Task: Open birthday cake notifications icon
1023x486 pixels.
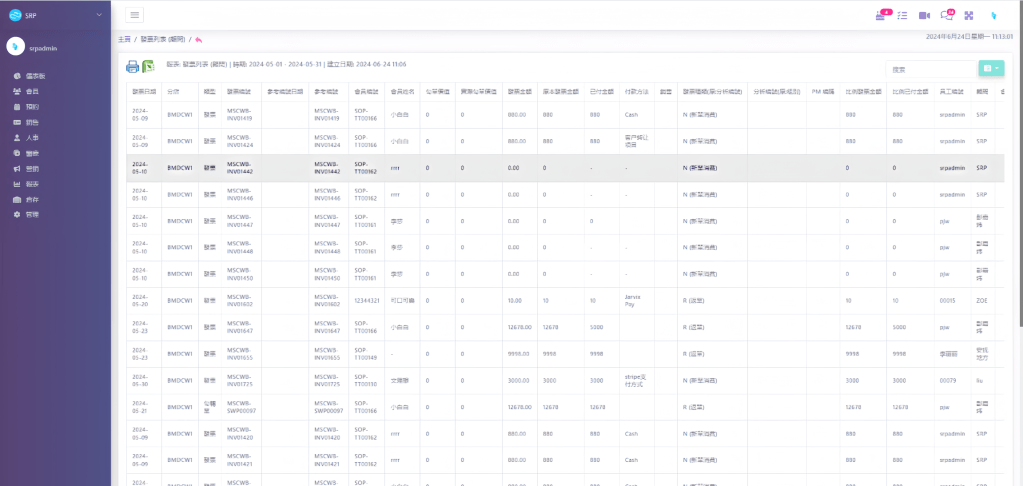Action: tap(880, 15)
